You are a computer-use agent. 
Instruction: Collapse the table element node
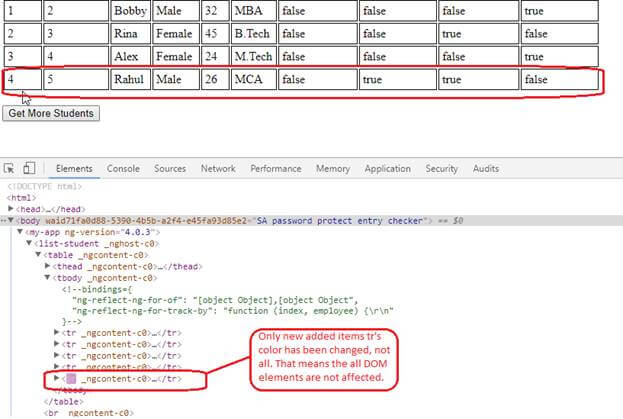point(38,255)
